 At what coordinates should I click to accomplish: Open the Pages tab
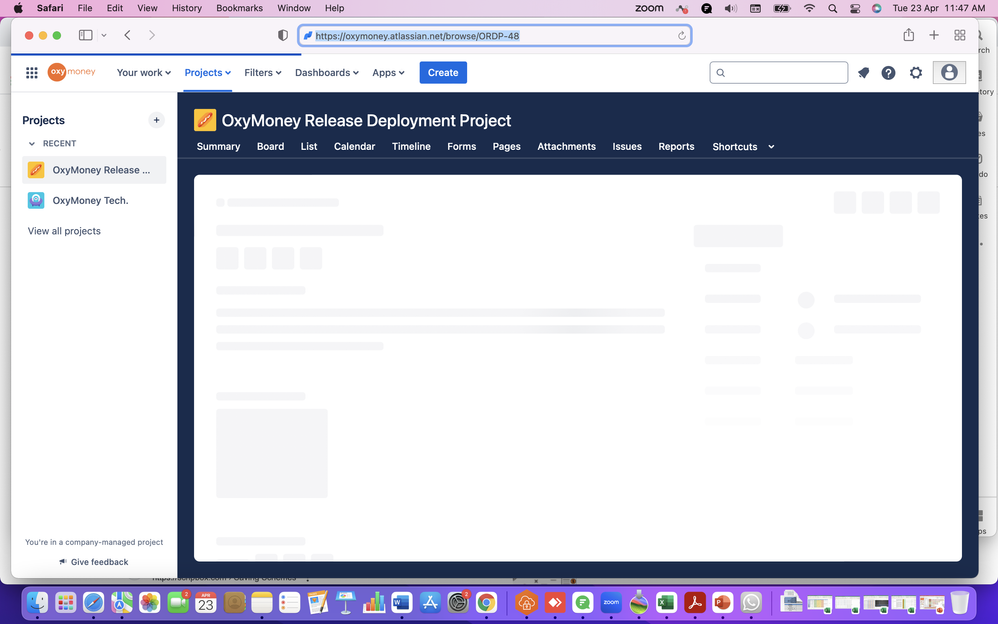[507, 146]
